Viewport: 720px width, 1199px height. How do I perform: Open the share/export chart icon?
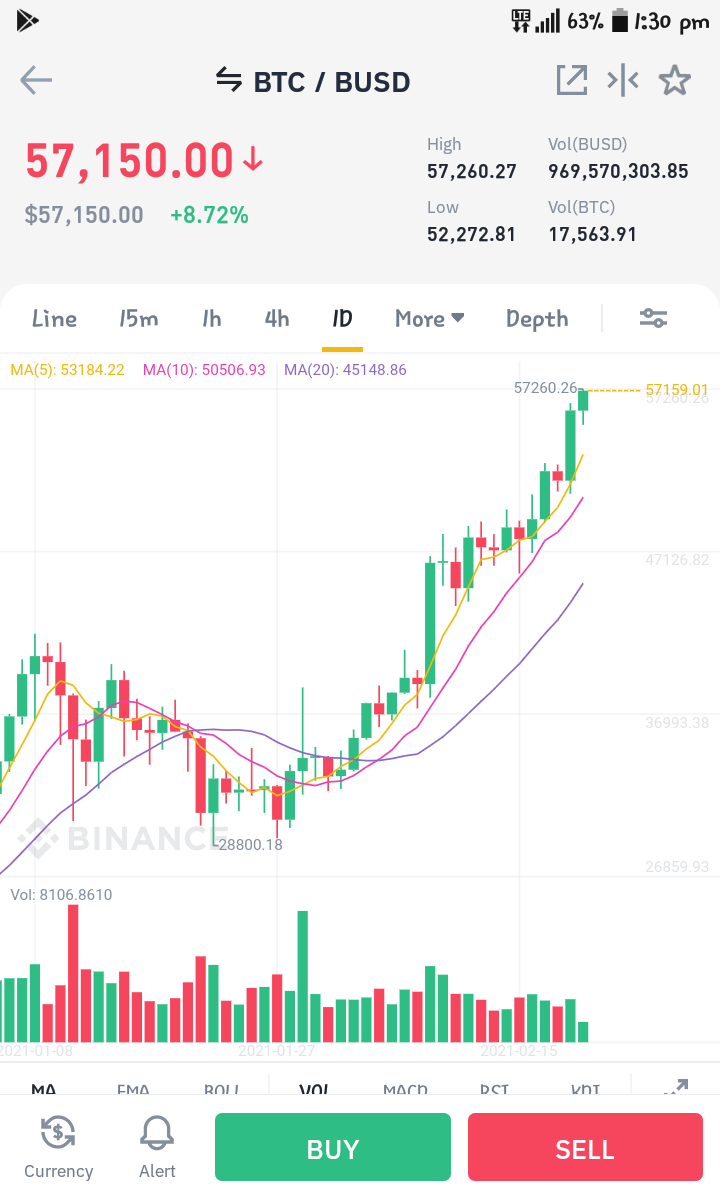pyautogui.click(x=572, y=80)
